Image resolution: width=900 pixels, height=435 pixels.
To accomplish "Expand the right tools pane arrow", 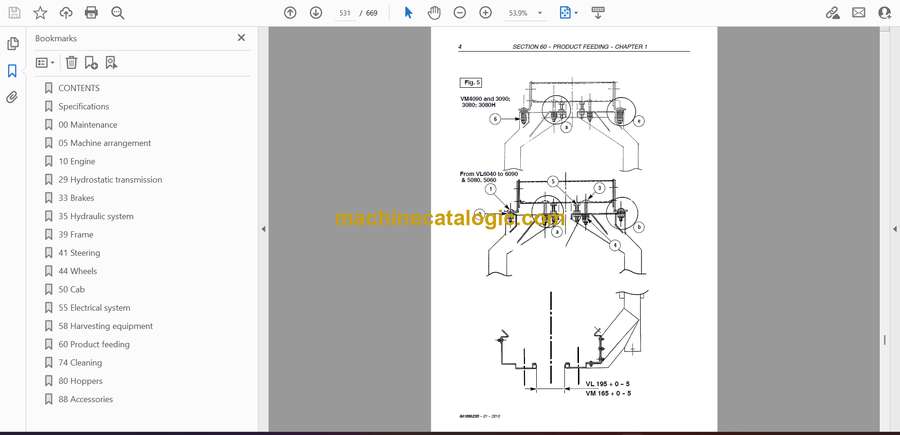I will pos(894,229).
